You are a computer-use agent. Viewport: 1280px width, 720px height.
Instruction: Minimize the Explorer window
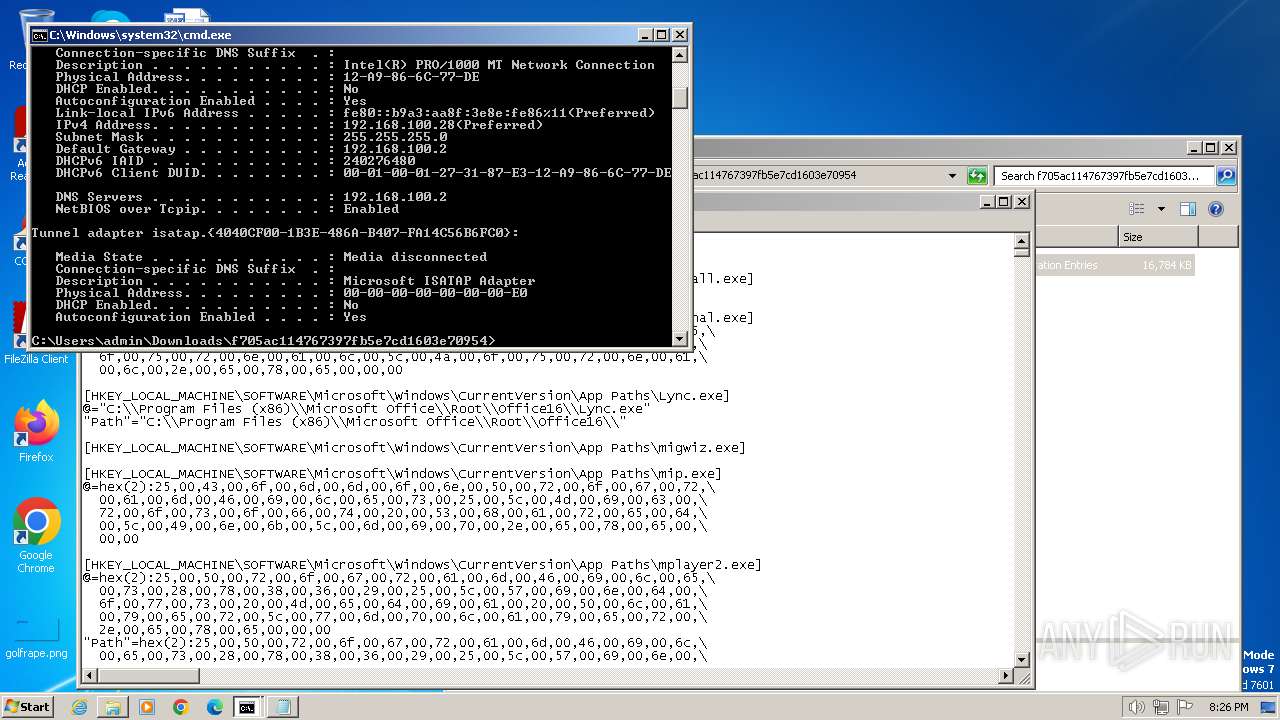coord(1192,148)
